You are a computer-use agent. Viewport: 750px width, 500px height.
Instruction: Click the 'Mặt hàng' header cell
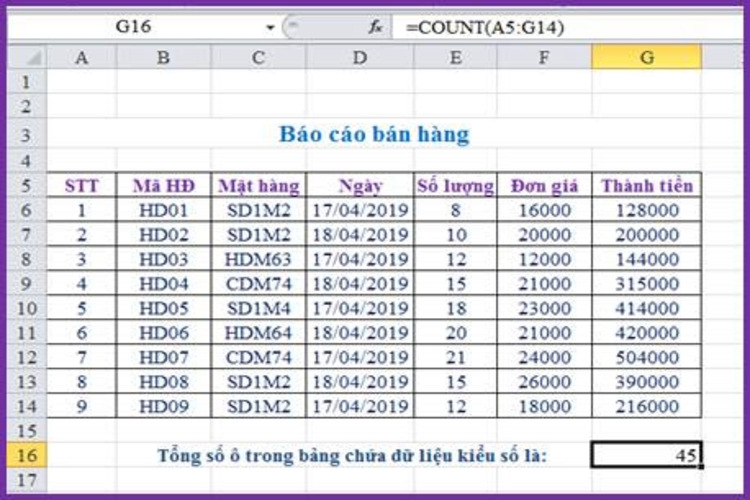[x=258, y=185]
